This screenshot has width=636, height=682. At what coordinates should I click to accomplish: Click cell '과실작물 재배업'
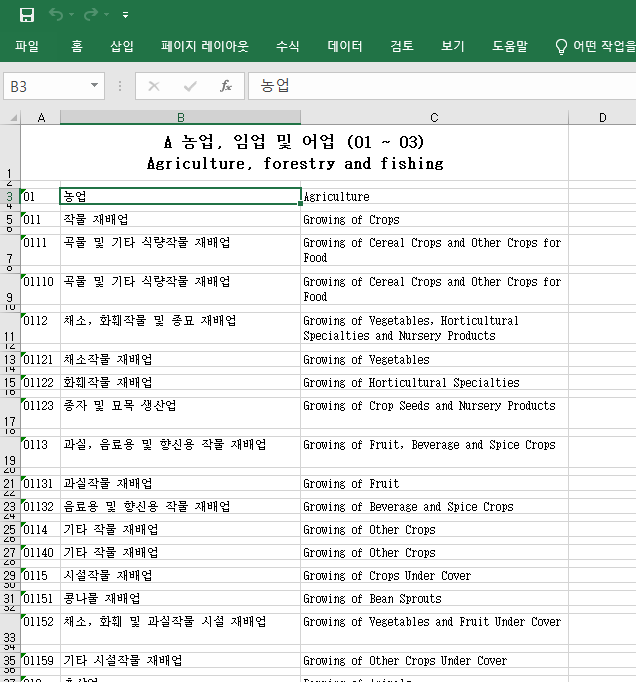click(181, 483)
